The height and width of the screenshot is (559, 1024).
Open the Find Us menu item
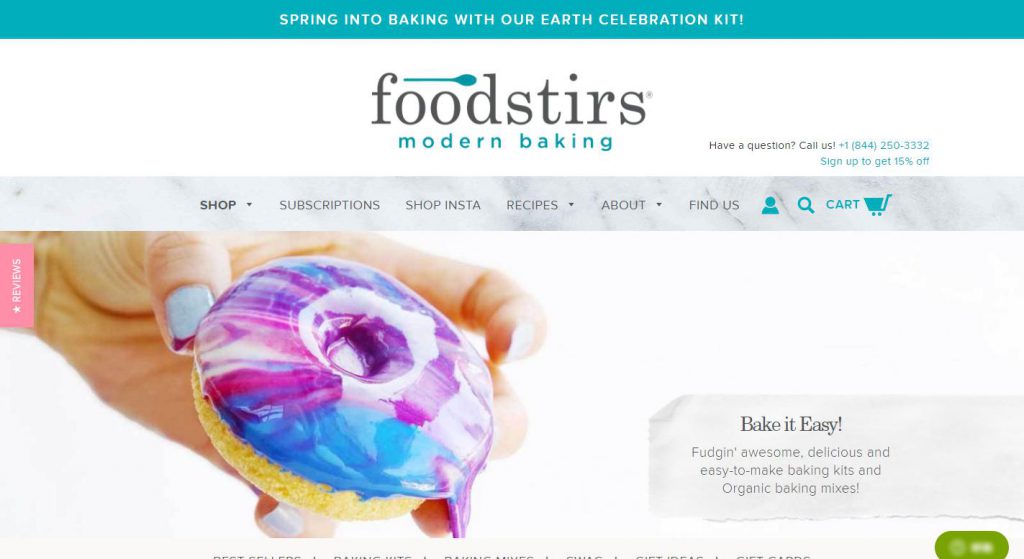coord(714,205)
